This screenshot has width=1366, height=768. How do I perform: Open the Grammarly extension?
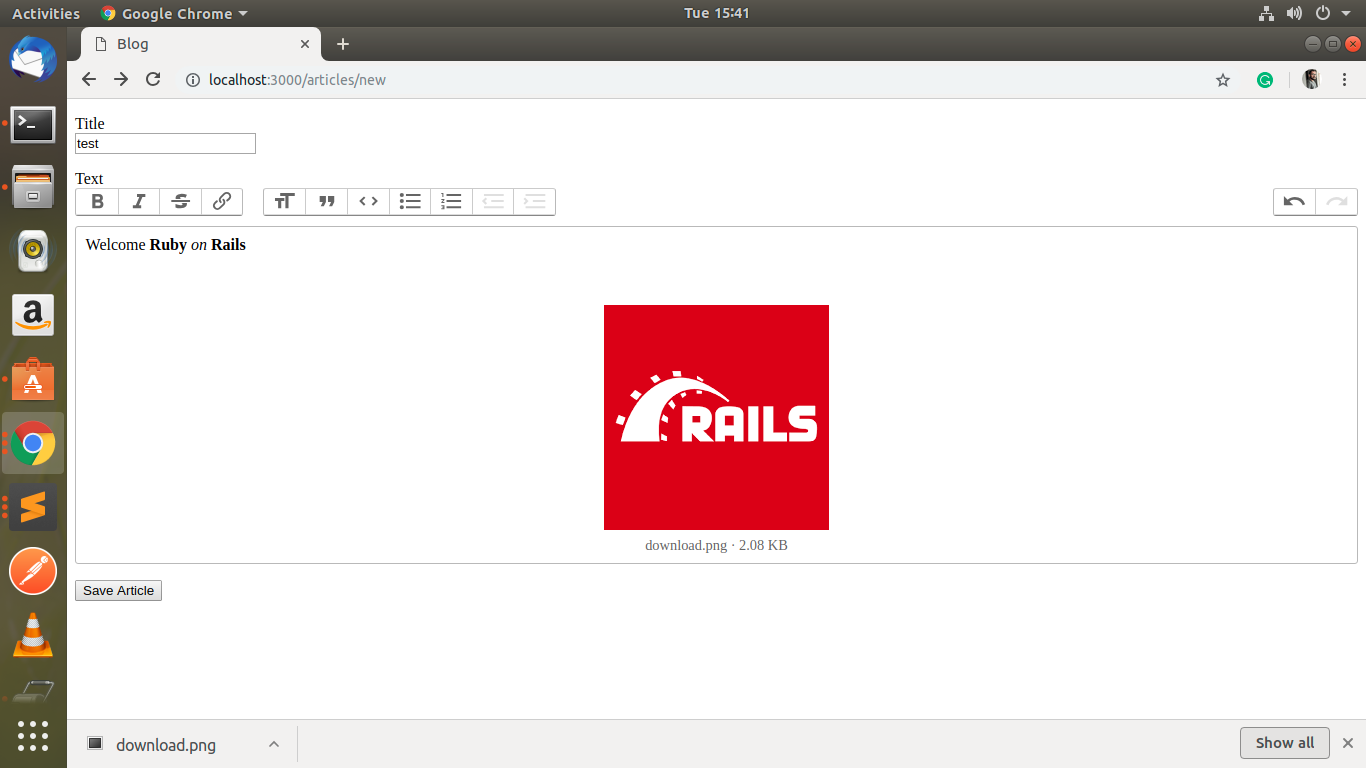1265,80
